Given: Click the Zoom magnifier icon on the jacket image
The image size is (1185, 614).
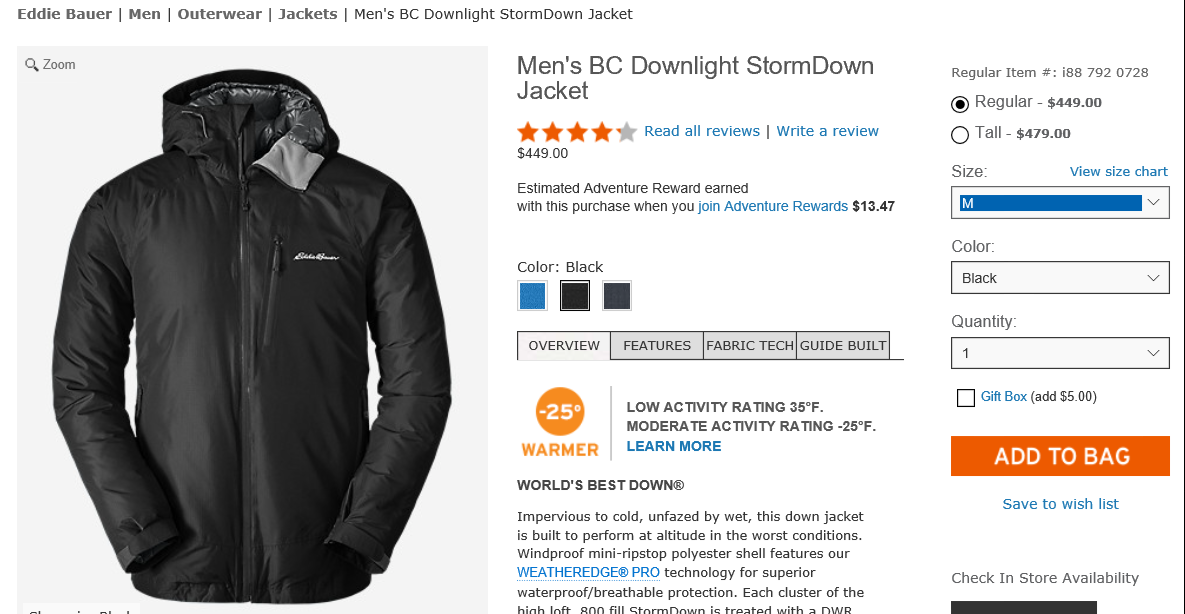Looking at the screenshot, I should pyautogui.click(x=32, y=65).
